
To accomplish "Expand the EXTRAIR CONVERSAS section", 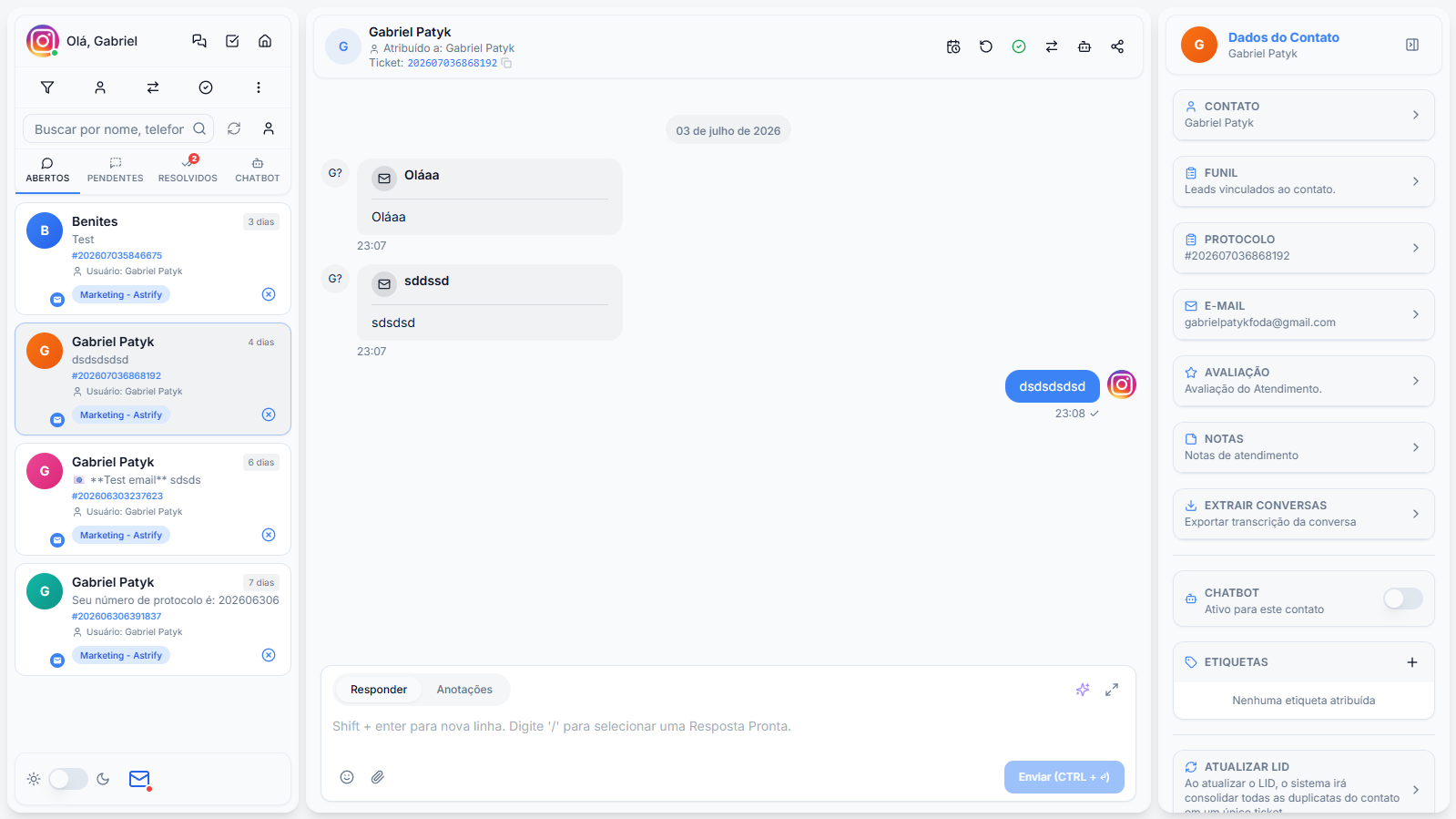I will 1304,514.
